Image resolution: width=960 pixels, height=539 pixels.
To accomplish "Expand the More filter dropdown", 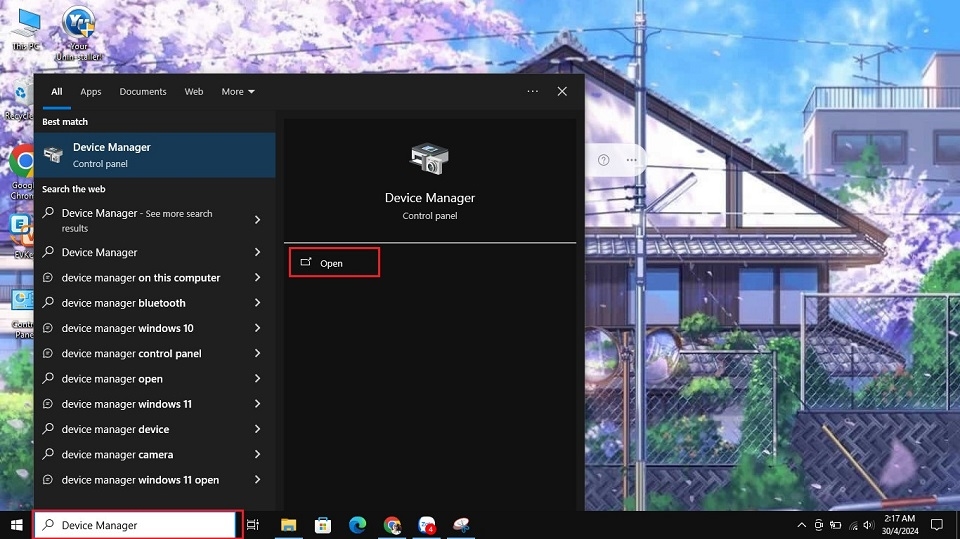I will click(x=238, y=92).
